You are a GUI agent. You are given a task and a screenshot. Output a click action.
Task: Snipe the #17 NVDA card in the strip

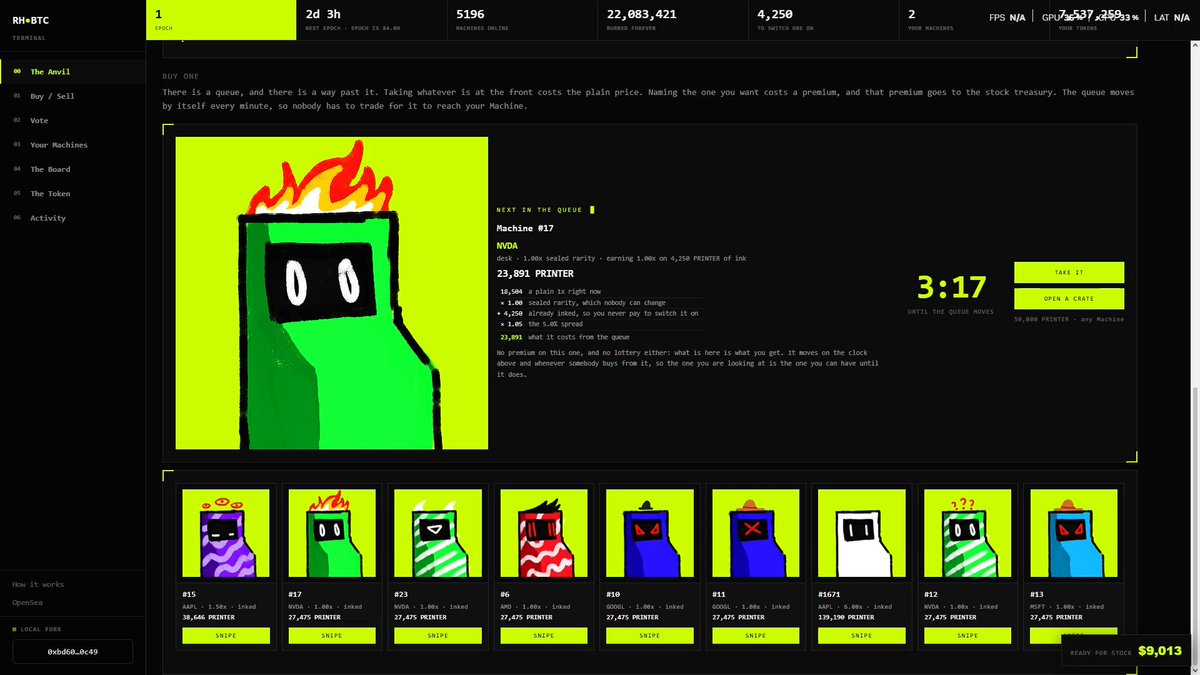coord(331,635)
